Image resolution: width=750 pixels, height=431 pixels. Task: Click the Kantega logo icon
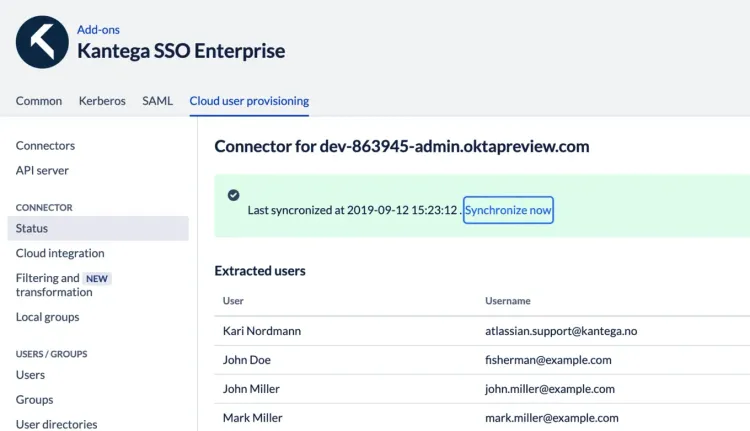[x=42, y=42]
